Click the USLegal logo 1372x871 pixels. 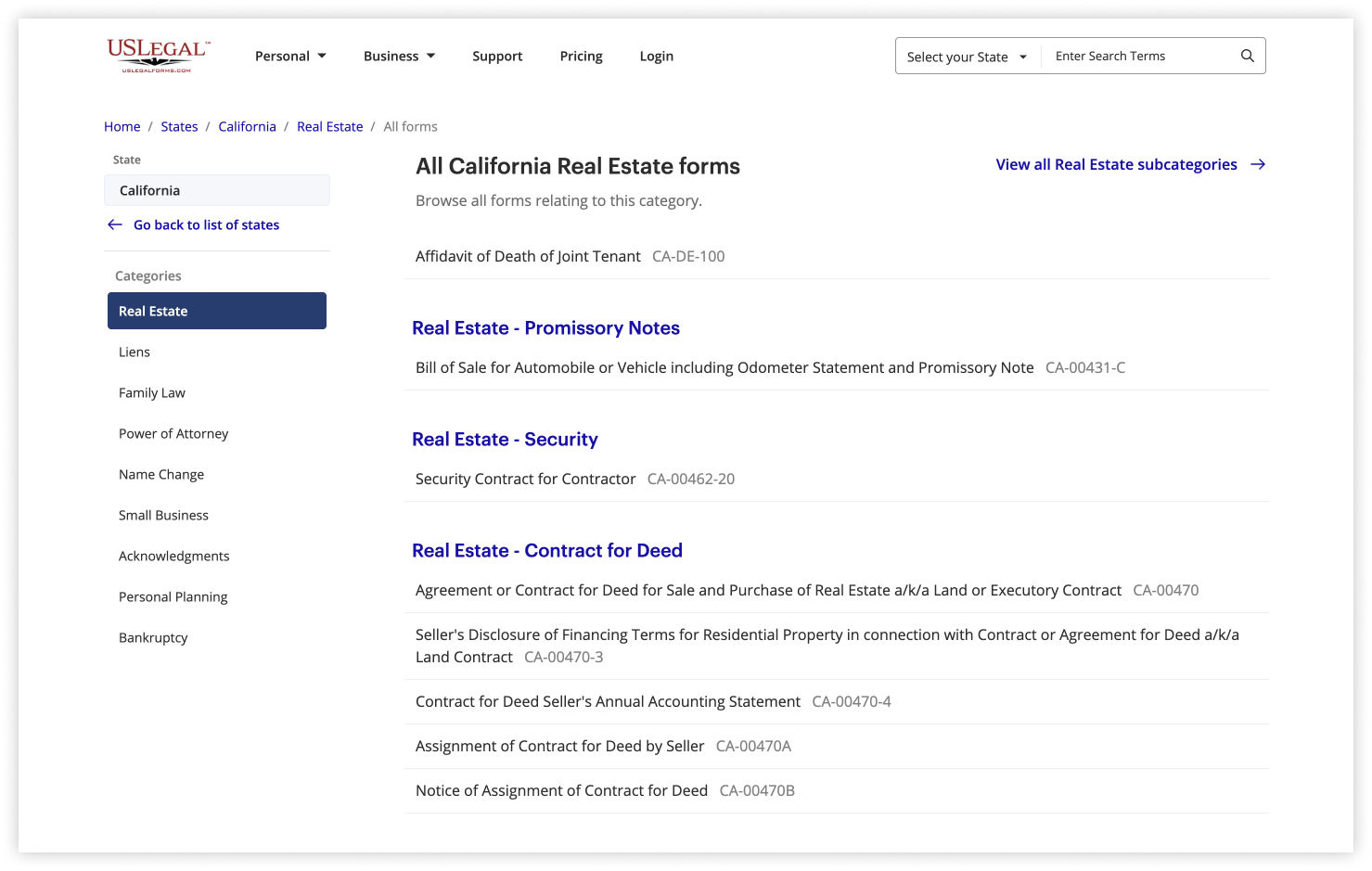(157, 54)
